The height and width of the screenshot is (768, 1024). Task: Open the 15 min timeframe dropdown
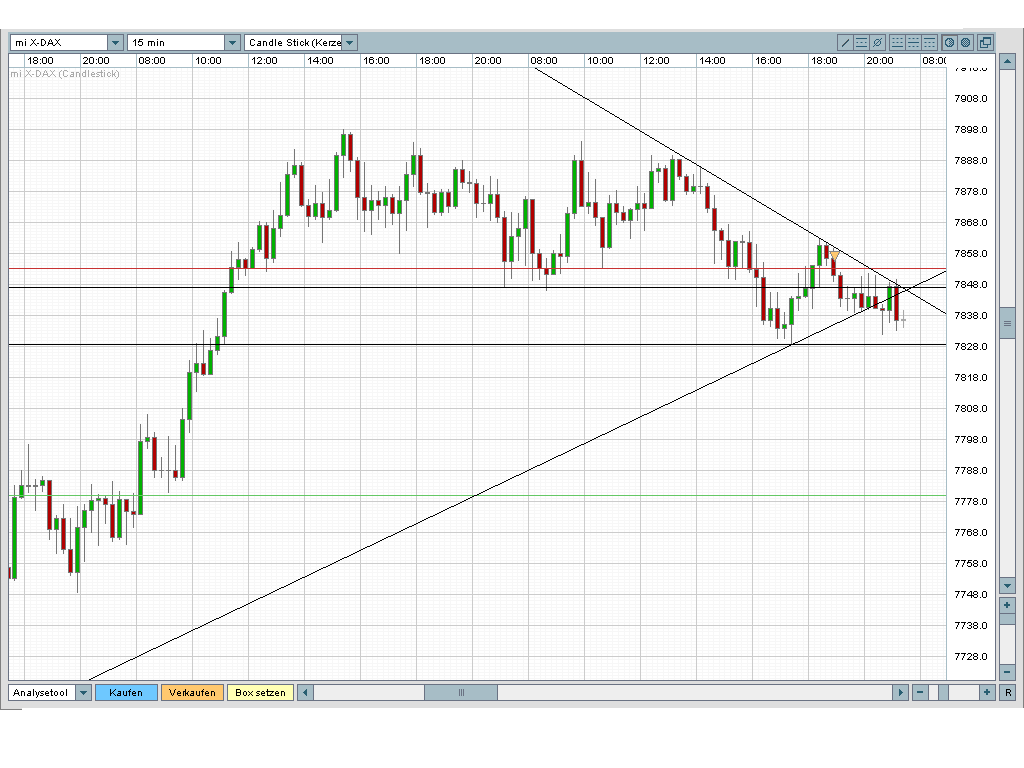232,42
